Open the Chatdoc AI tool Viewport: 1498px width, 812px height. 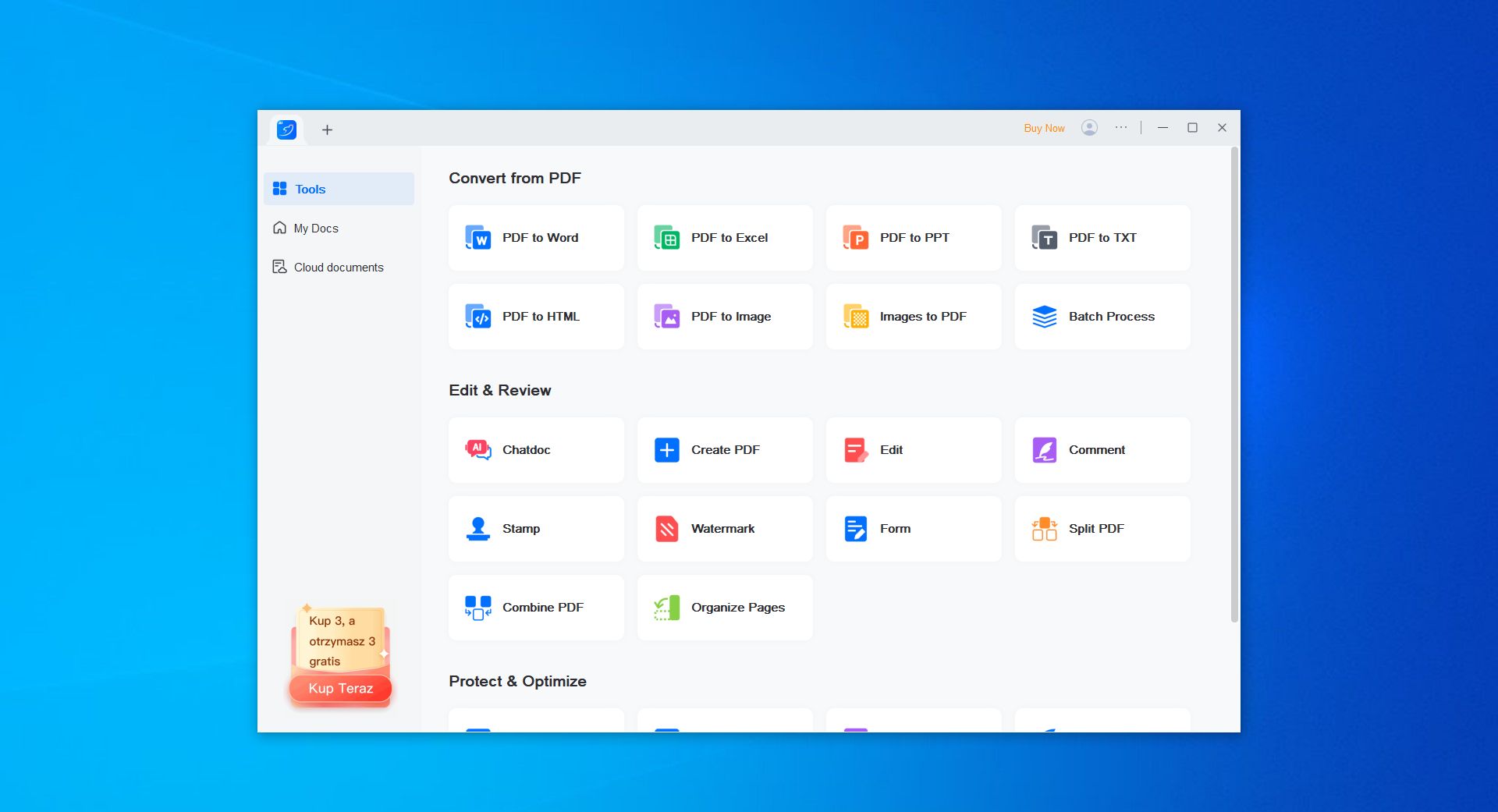(x=535, y=450)
